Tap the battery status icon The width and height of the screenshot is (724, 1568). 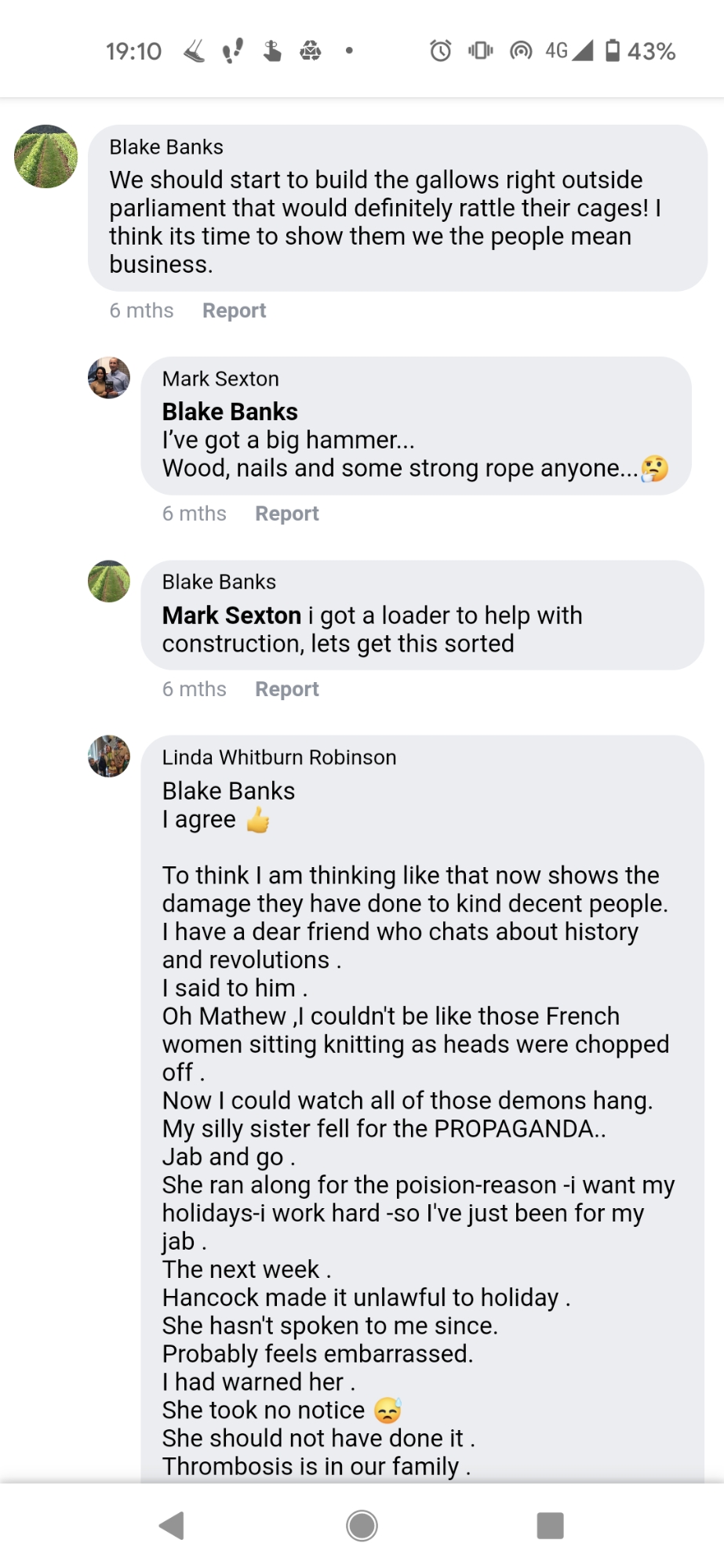tap(613, 51)
